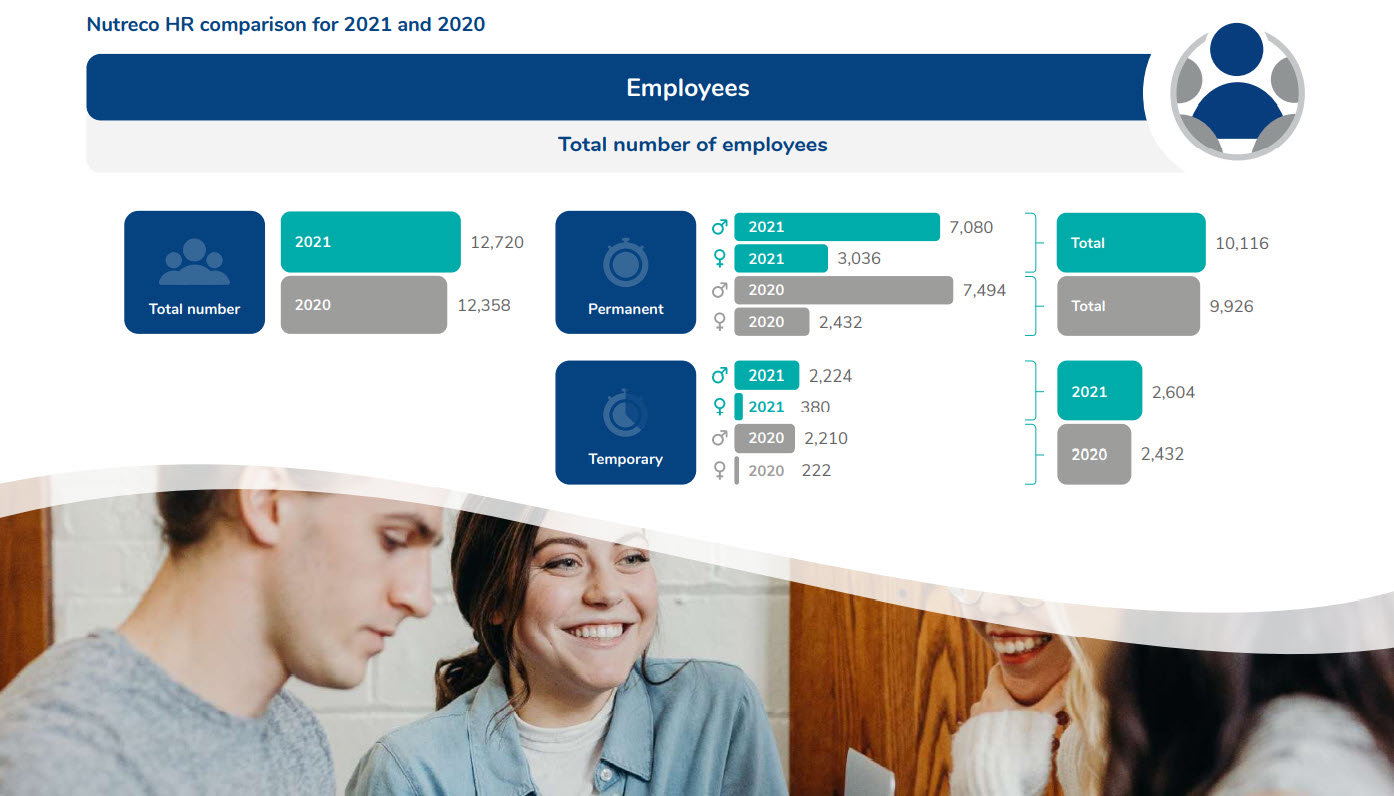Click the value 3,036

pyautogui.click(x=858, y=259)
